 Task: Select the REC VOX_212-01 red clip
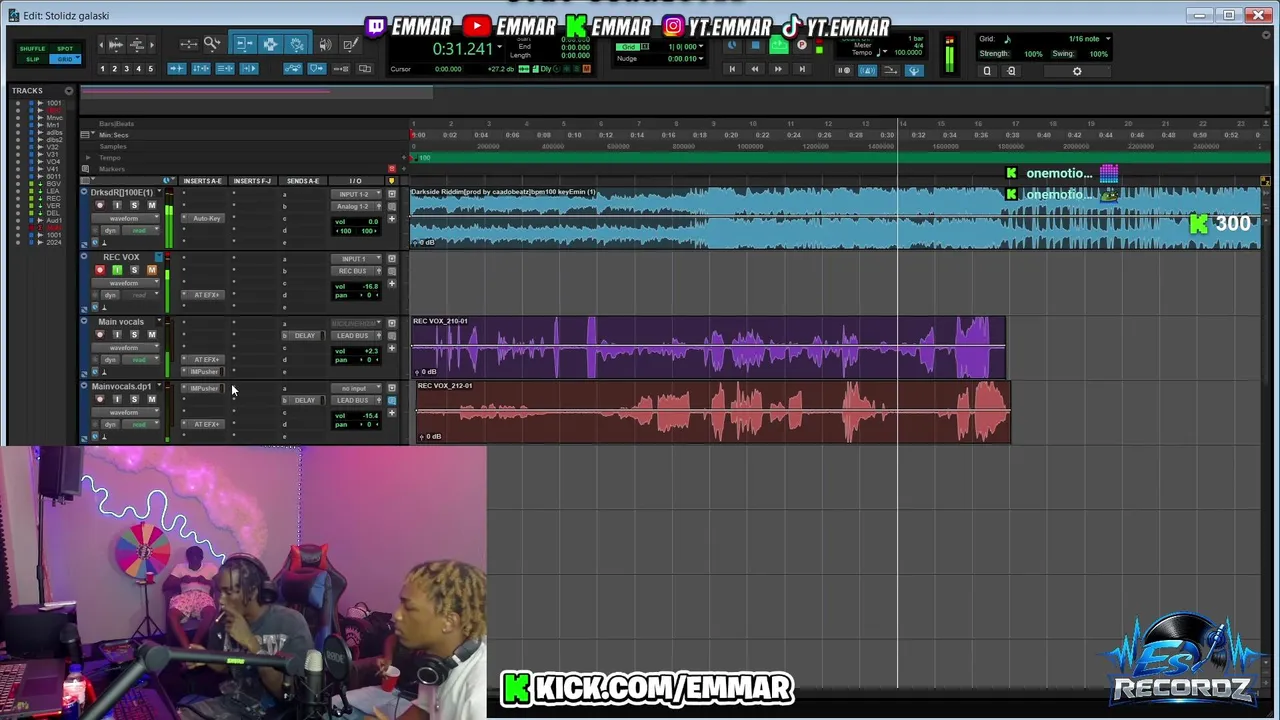[713, 412]
